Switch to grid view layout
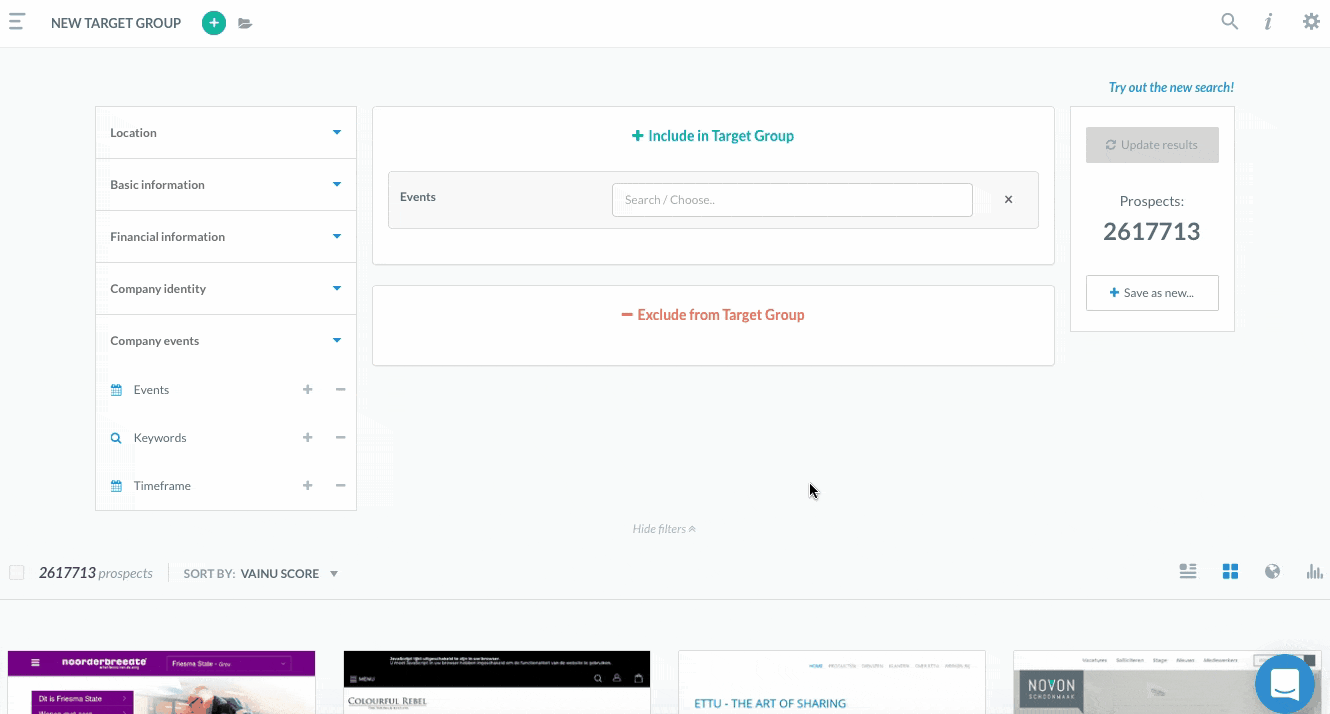Screen dimensions: 1330x714 pos(1230,572)
